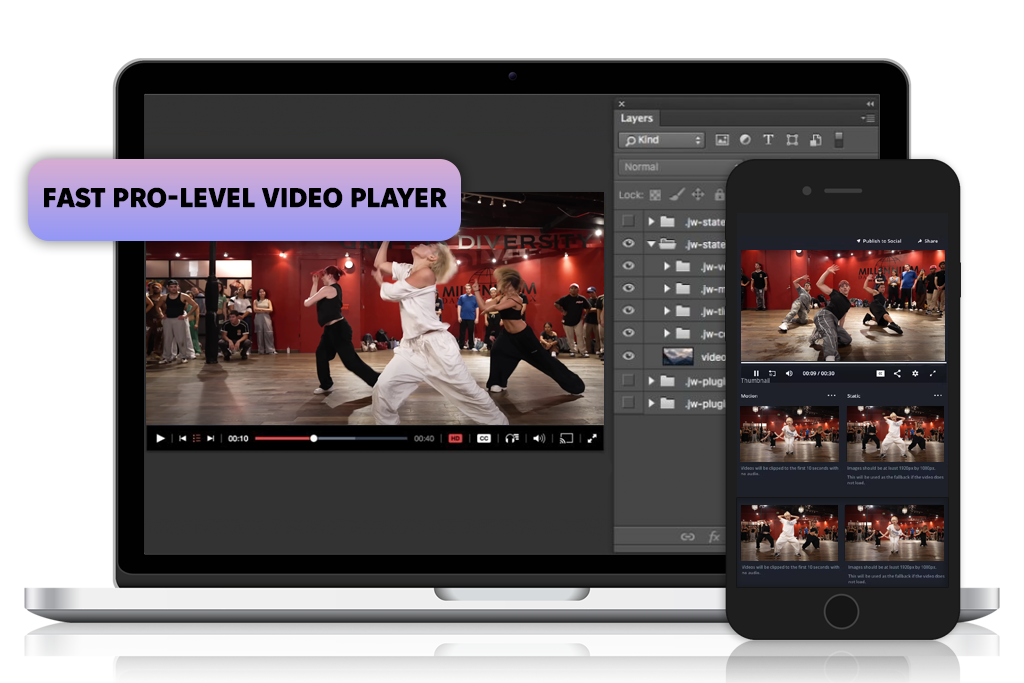Image resolution: width=1024 pixels, height=683 pixels.
Task: Click the volume icon on phone player
Action: coord(789,373)
